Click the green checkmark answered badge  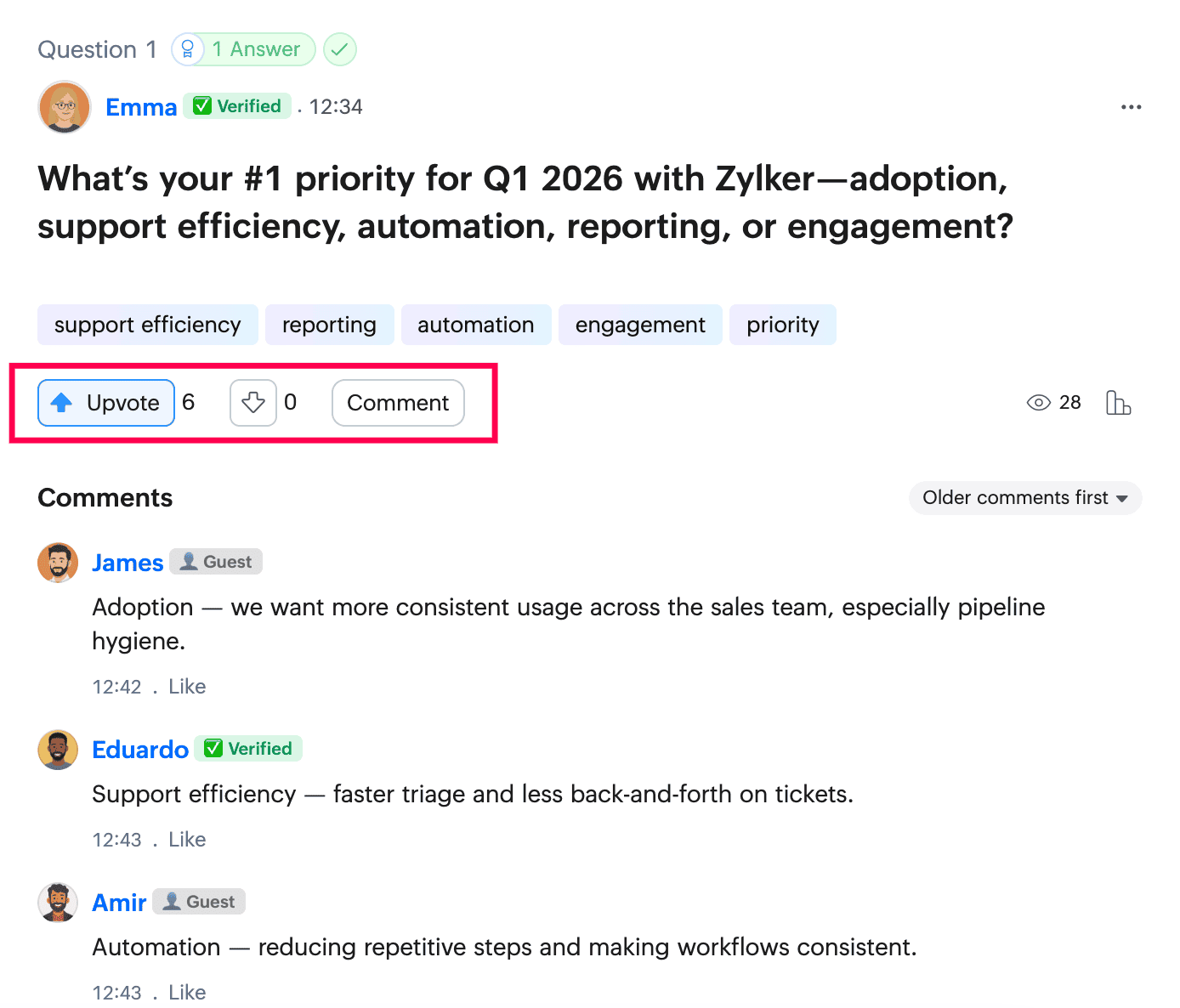340,49
